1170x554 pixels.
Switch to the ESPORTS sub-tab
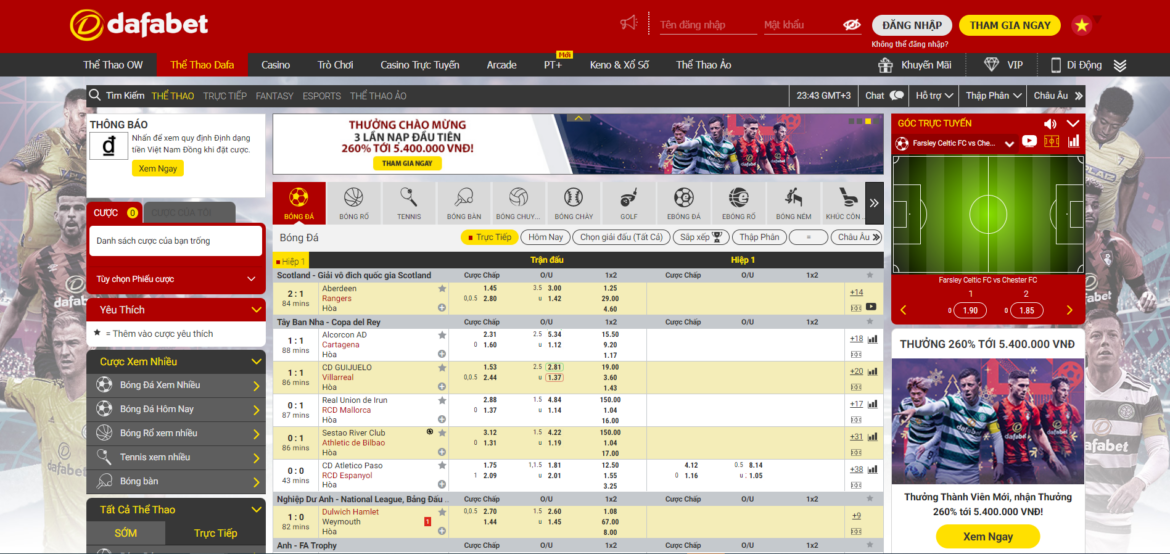coord(322,96)
